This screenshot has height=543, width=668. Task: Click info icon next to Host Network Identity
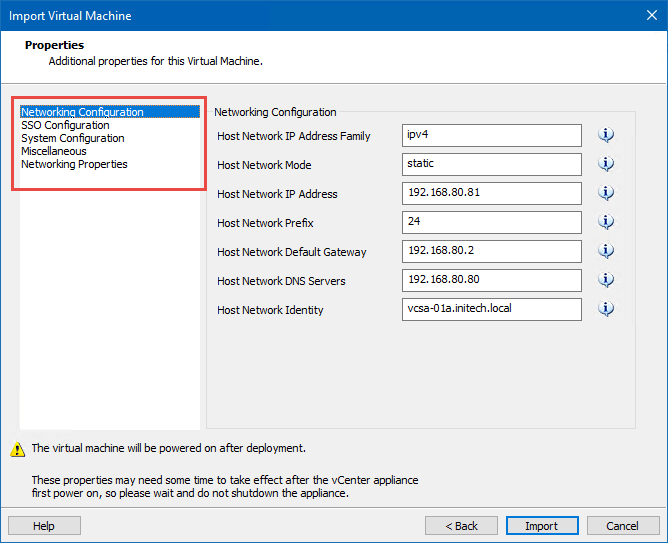[x=606, y=309]
